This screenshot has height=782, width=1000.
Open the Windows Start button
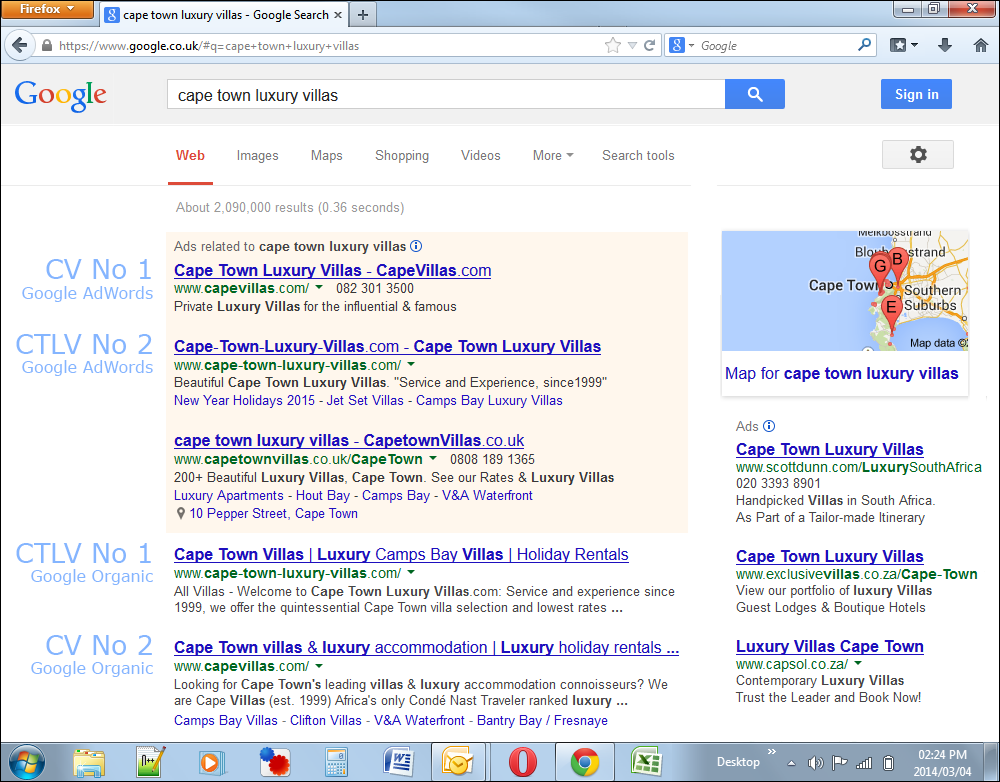point(27,762)
